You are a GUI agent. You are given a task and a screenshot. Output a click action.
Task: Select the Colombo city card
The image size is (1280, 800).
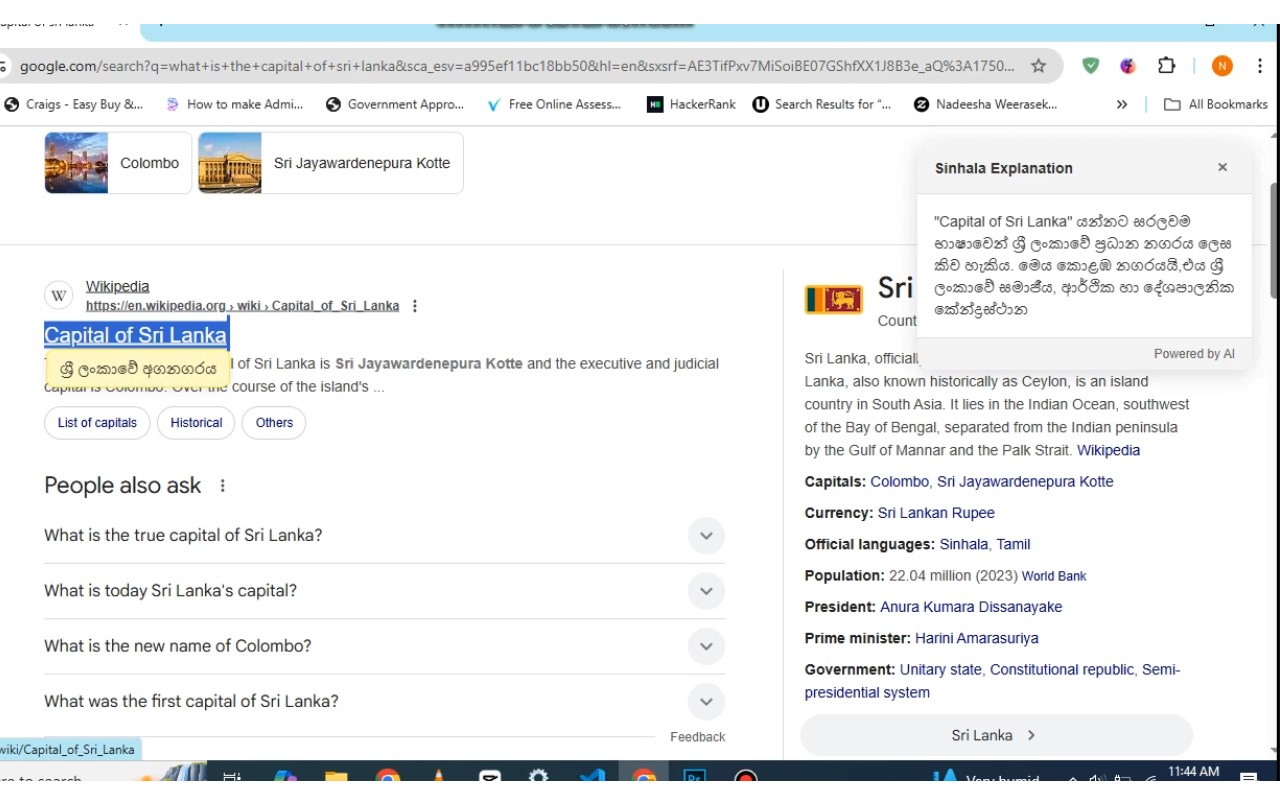[x=118, y=163]
